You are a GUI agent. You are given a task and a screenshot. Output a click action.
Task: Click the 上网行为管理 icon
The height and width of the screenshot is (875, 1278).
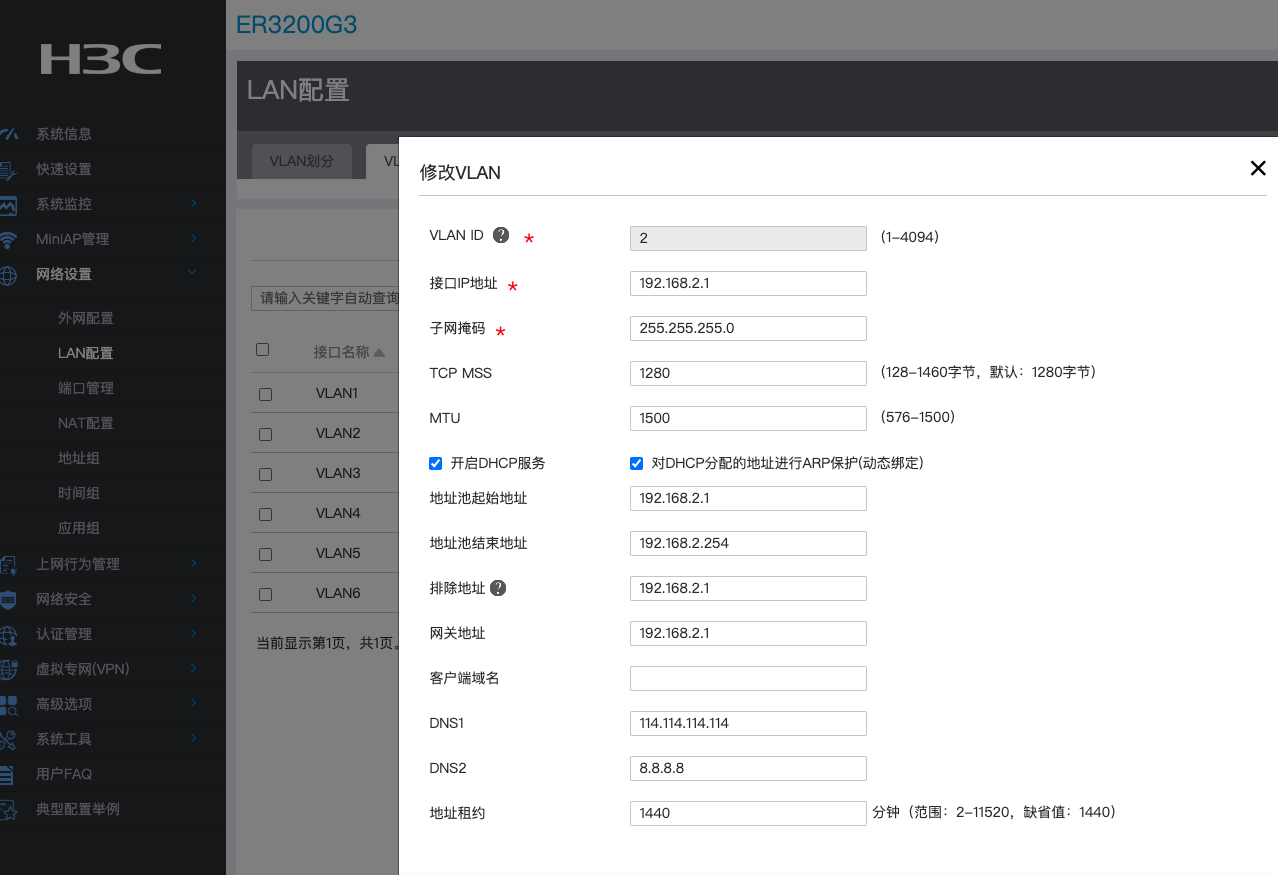click(8, 565)
